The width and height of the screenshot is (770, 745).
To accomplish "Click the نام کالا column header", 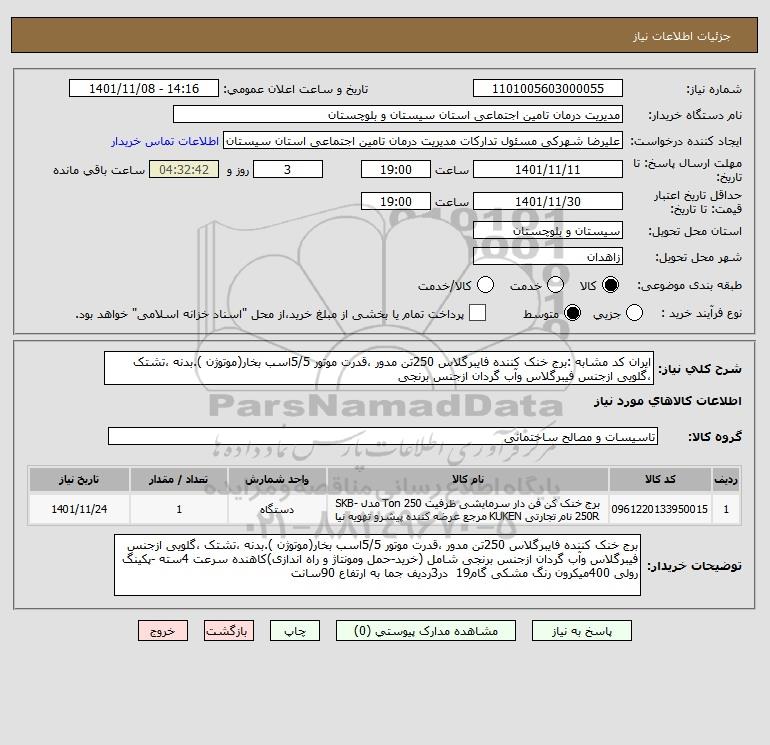I will click(468, 479).
